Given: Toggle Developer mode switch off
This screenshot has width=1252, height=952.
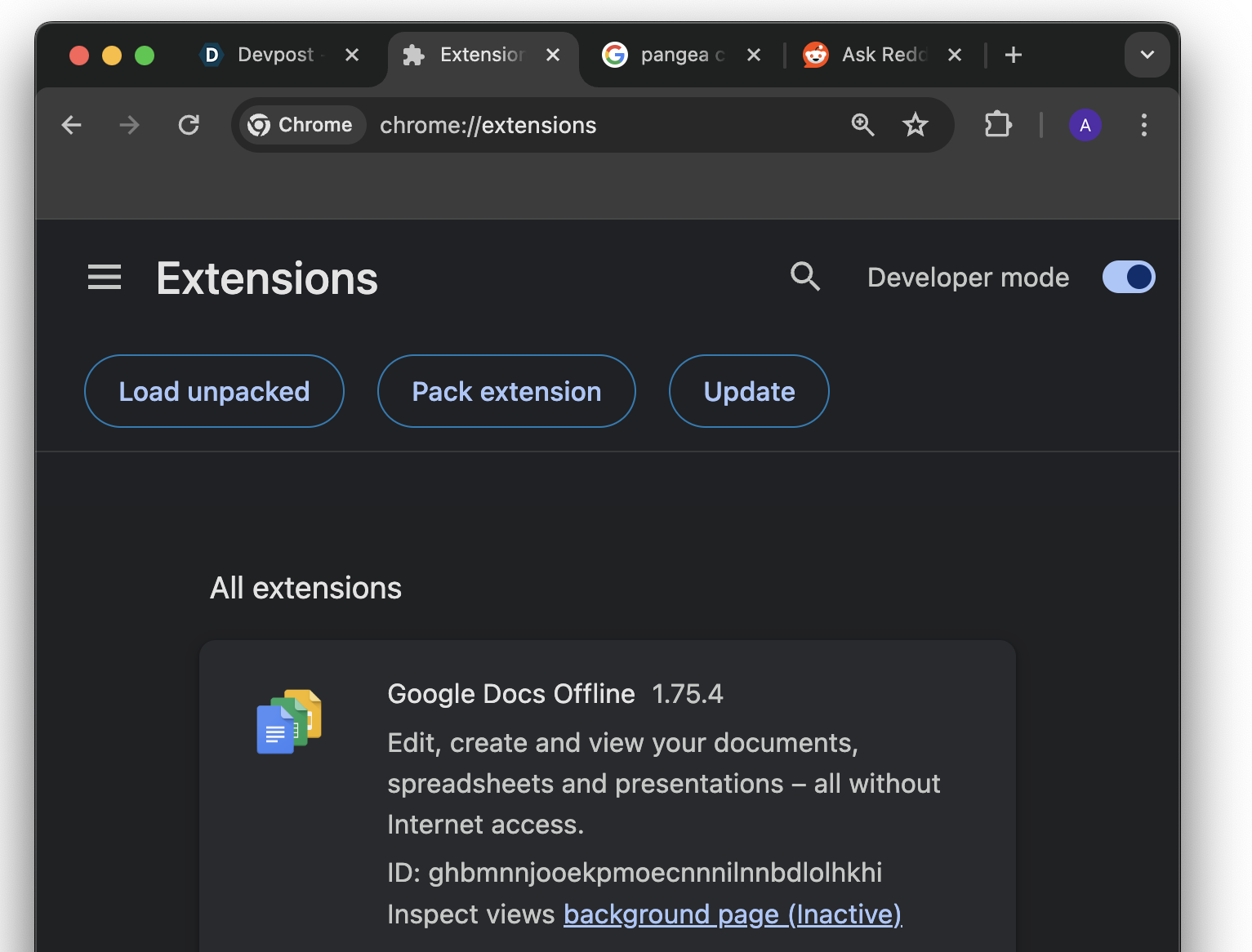Looking at the screenshot, I should click(x=1129, y=277).
